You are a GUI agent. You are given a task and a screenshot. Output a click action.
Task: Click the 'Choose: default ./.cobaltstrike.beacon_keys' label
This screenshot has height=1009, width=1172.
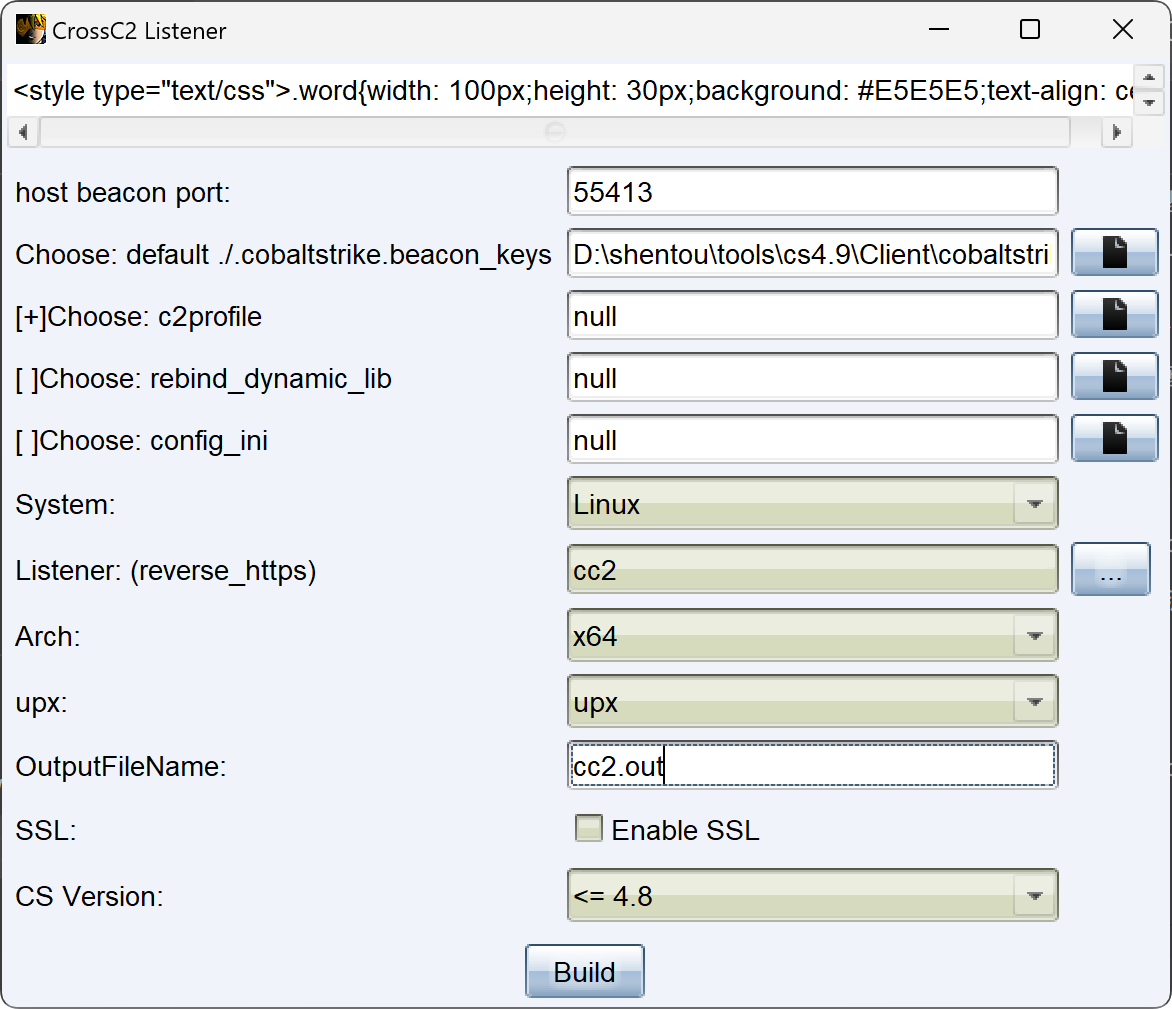tap(283, 255)
